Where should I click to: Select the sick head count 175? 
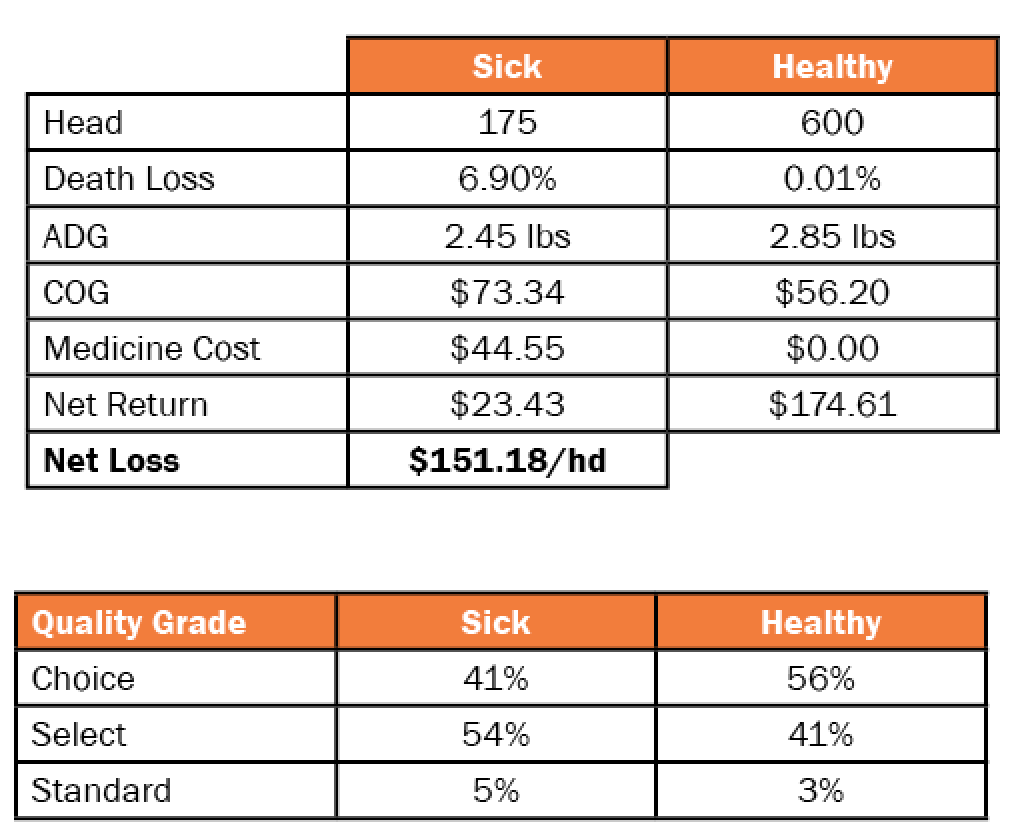[x=507, y=122]
